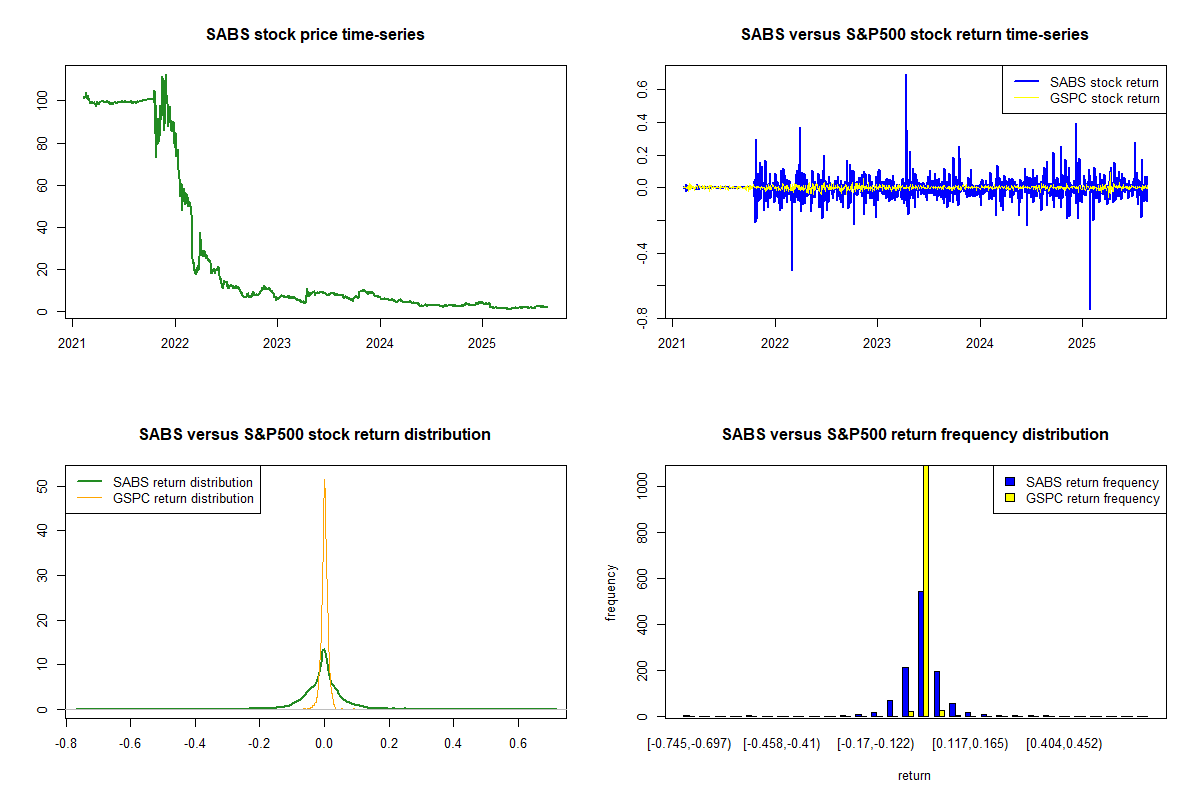Viewport: 1200px width, 800px height.
Task: Click the blue SABS stock return legend line
Action: tap(1024, 82)
